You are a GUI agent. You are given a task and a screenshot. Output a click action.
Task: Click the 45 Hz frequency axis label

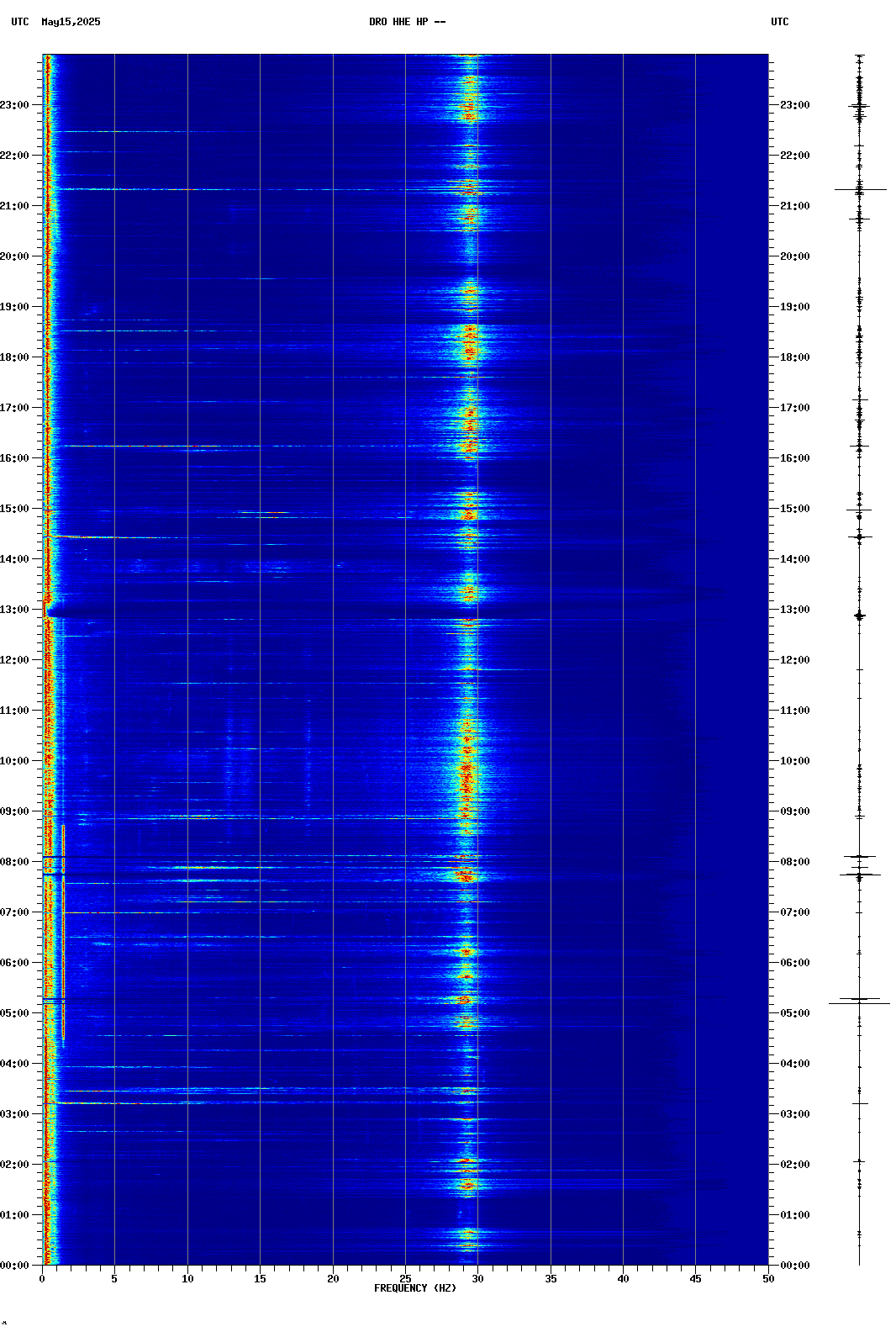coord(695,1279)
